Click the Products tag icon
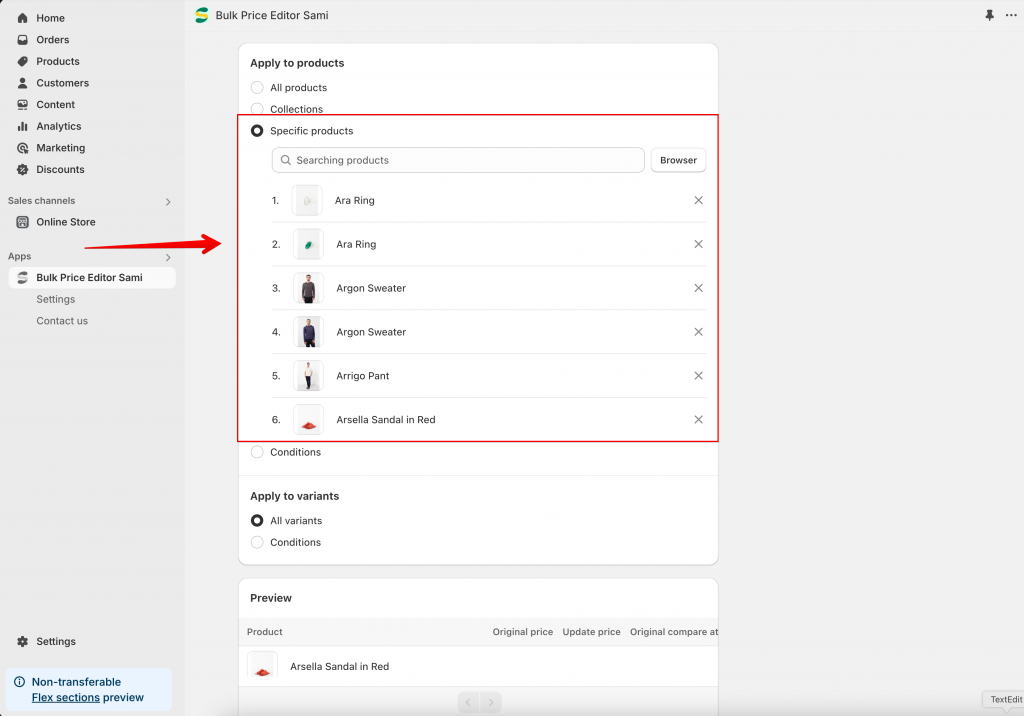The height and width of the screenshot is (716, 1024). point(22,61)
